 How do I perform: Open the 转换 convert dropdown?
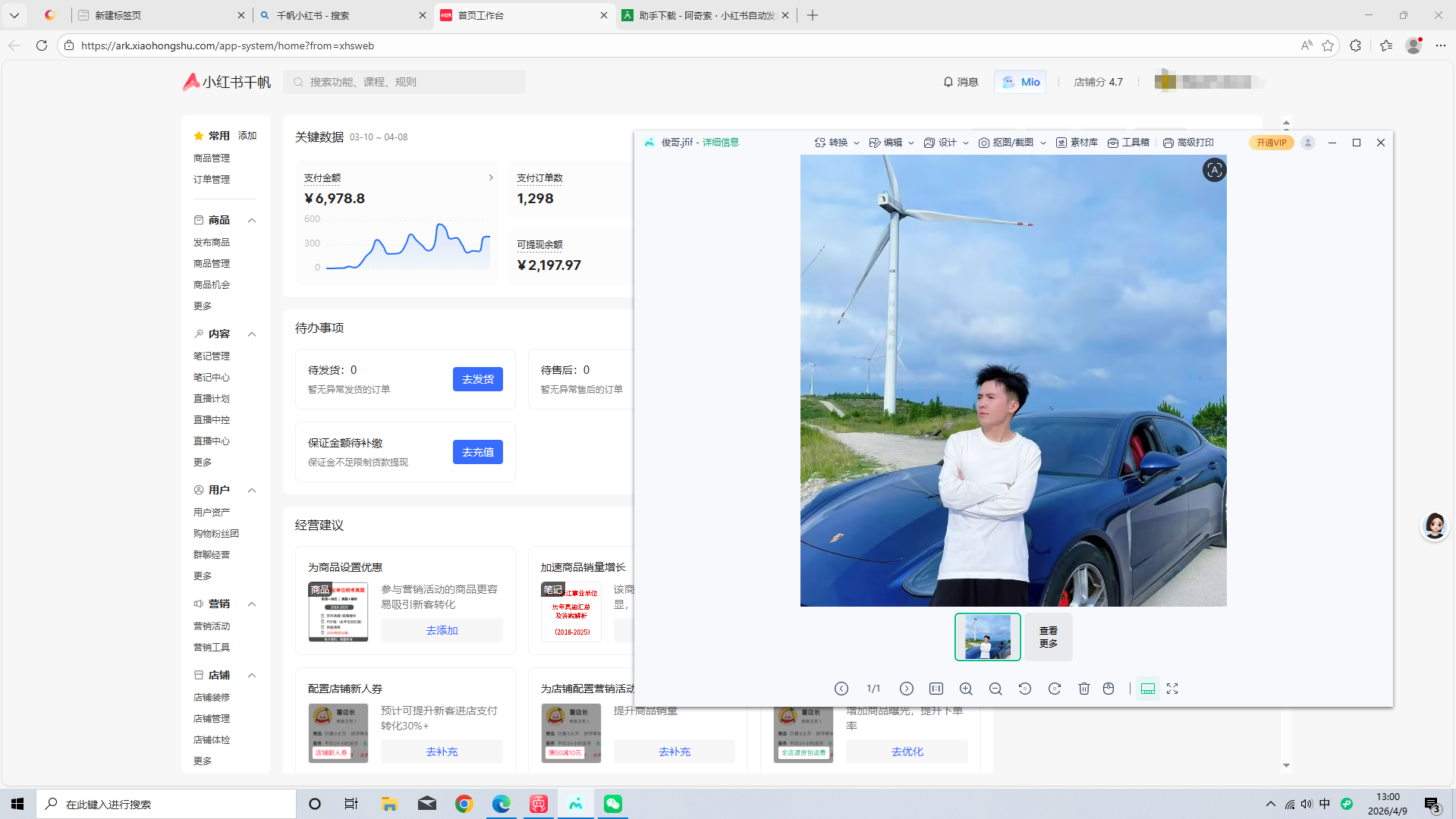[x=837, y=142]
